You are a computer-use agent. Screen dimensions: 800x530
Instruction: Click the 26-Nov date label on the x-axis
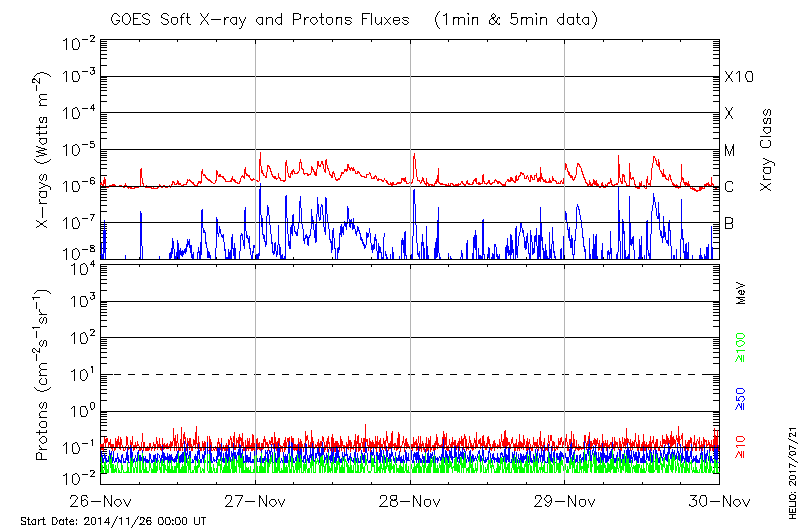101,502
